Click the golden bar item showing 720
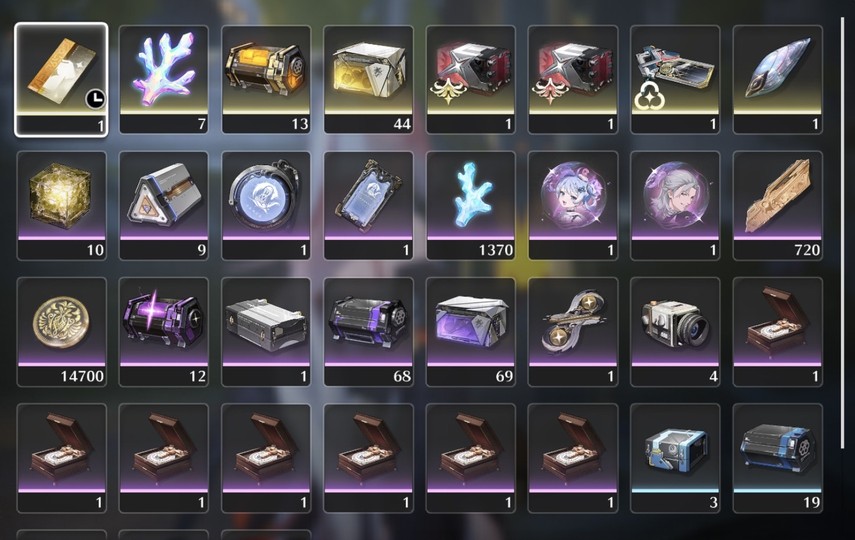 (778, 206)
